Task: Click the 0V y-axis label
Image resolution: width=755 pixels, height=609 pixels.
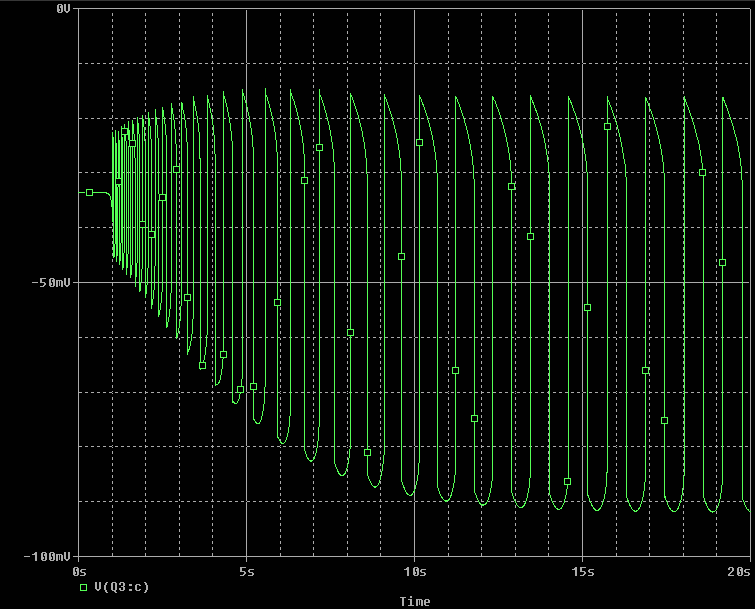Action: click(63, 9)
